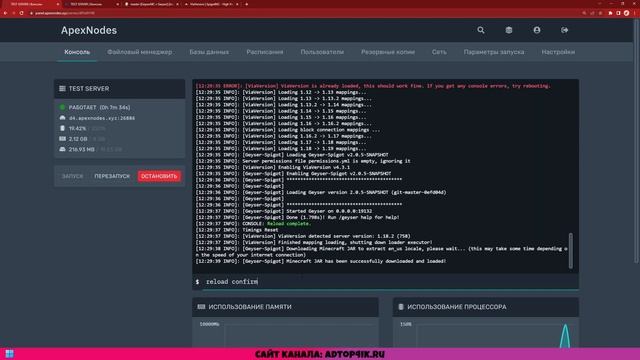The image size is (640, 360).
Task: Close the first TEST SERVER browser tab
Action: coord(58,4)
